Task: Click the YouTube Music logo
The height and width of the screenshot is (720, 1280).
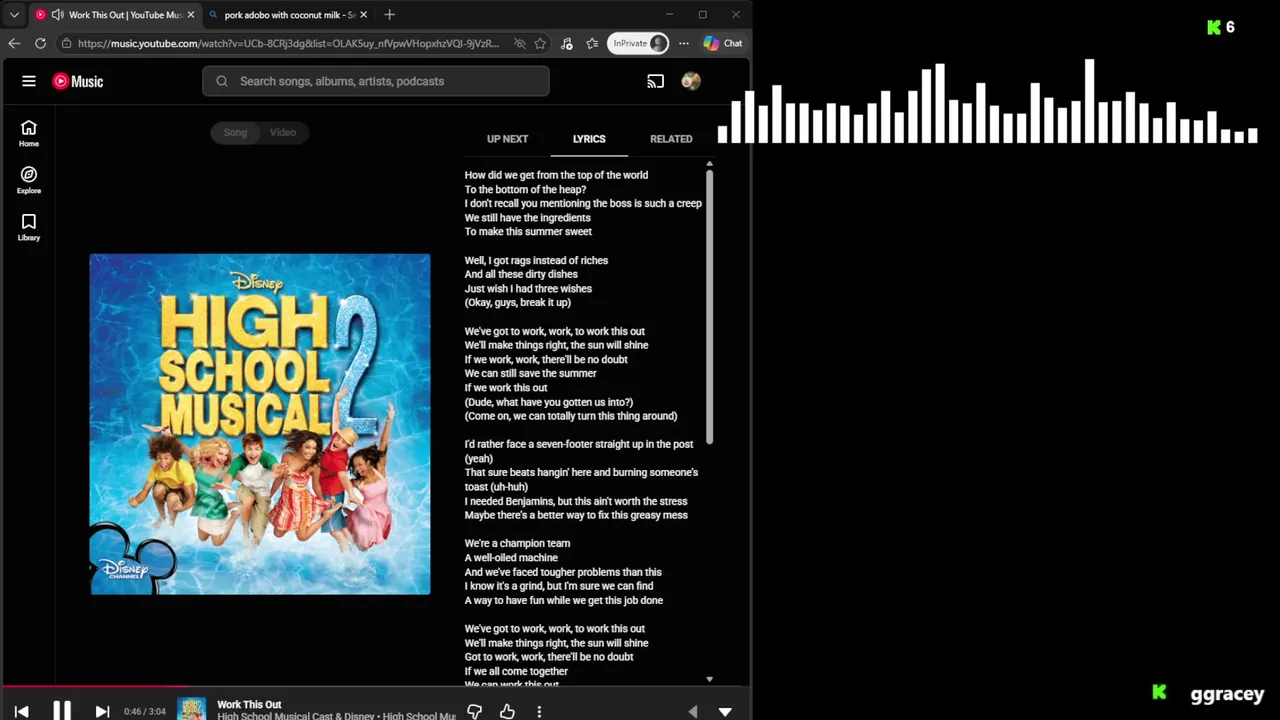Action: [x=78, y=81]
